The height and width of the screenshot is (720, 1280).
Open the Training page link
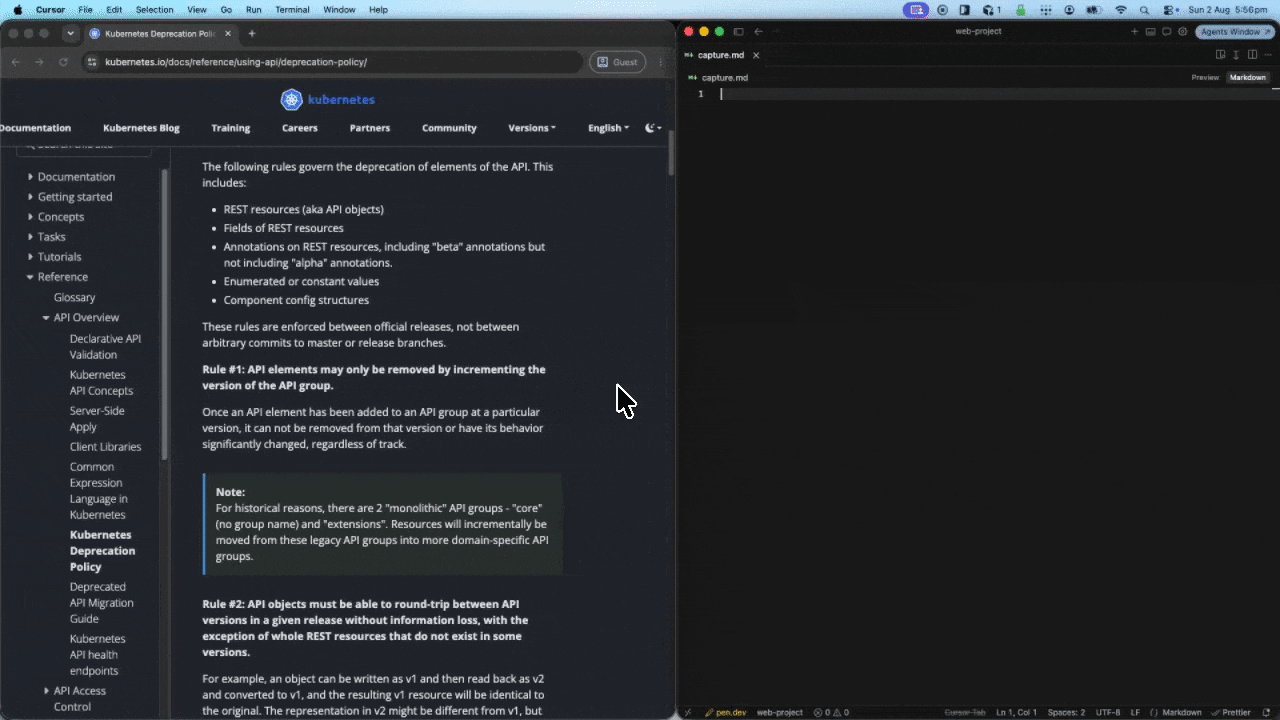click(x=231, y=128)
